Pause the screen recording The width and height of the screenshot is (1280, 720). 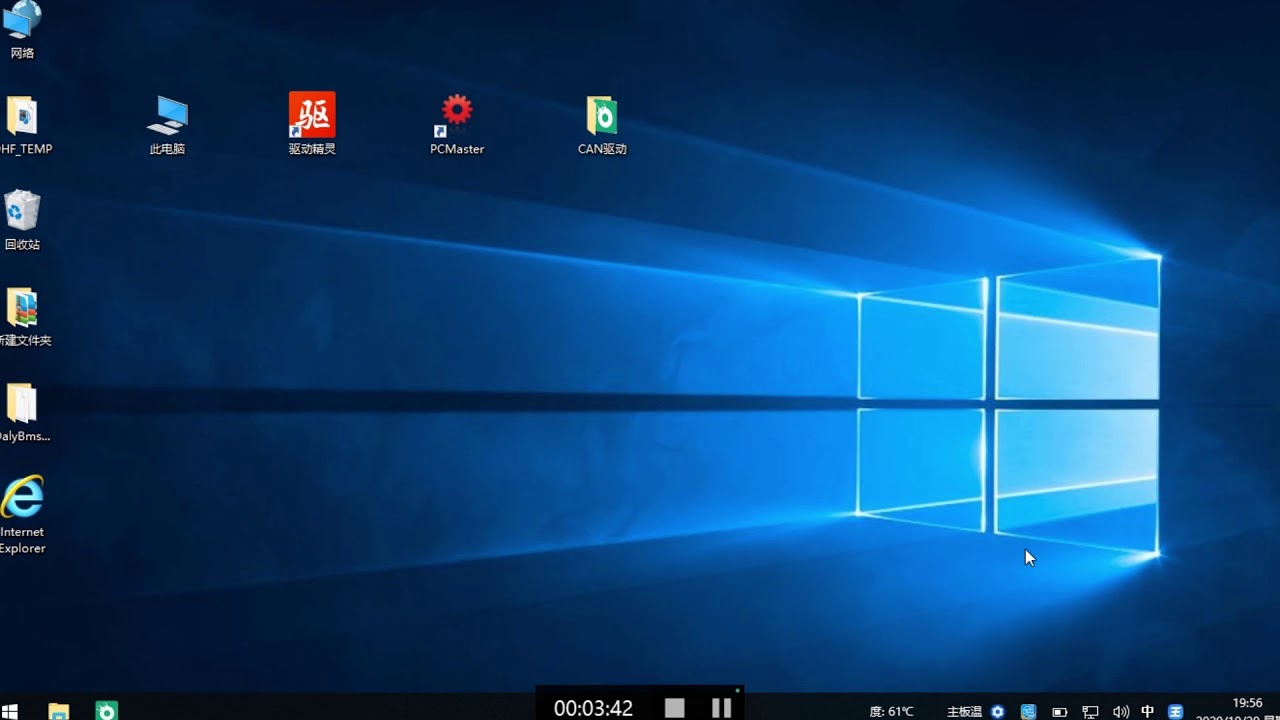click(x=721, y=708)
